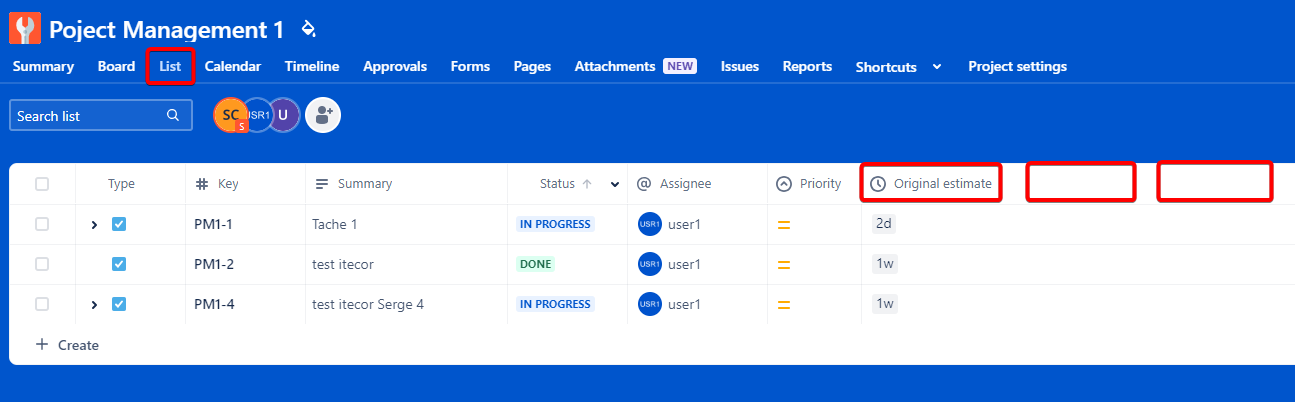Open issue key PM1-1
This screenshot has width=1295, height=402.
point(213,224)
